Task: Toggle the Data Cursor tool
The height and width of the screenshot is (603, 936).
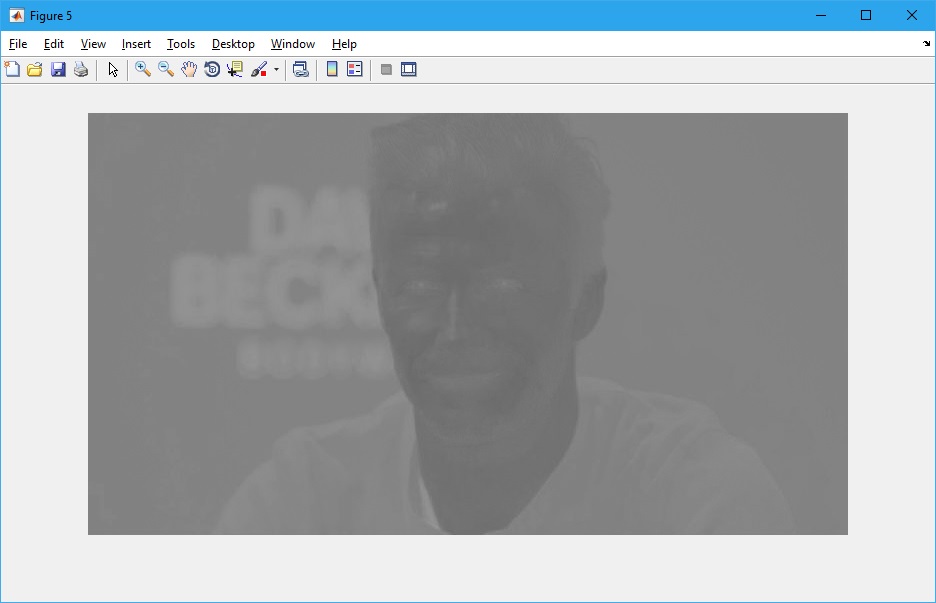Action: point(235,69)
